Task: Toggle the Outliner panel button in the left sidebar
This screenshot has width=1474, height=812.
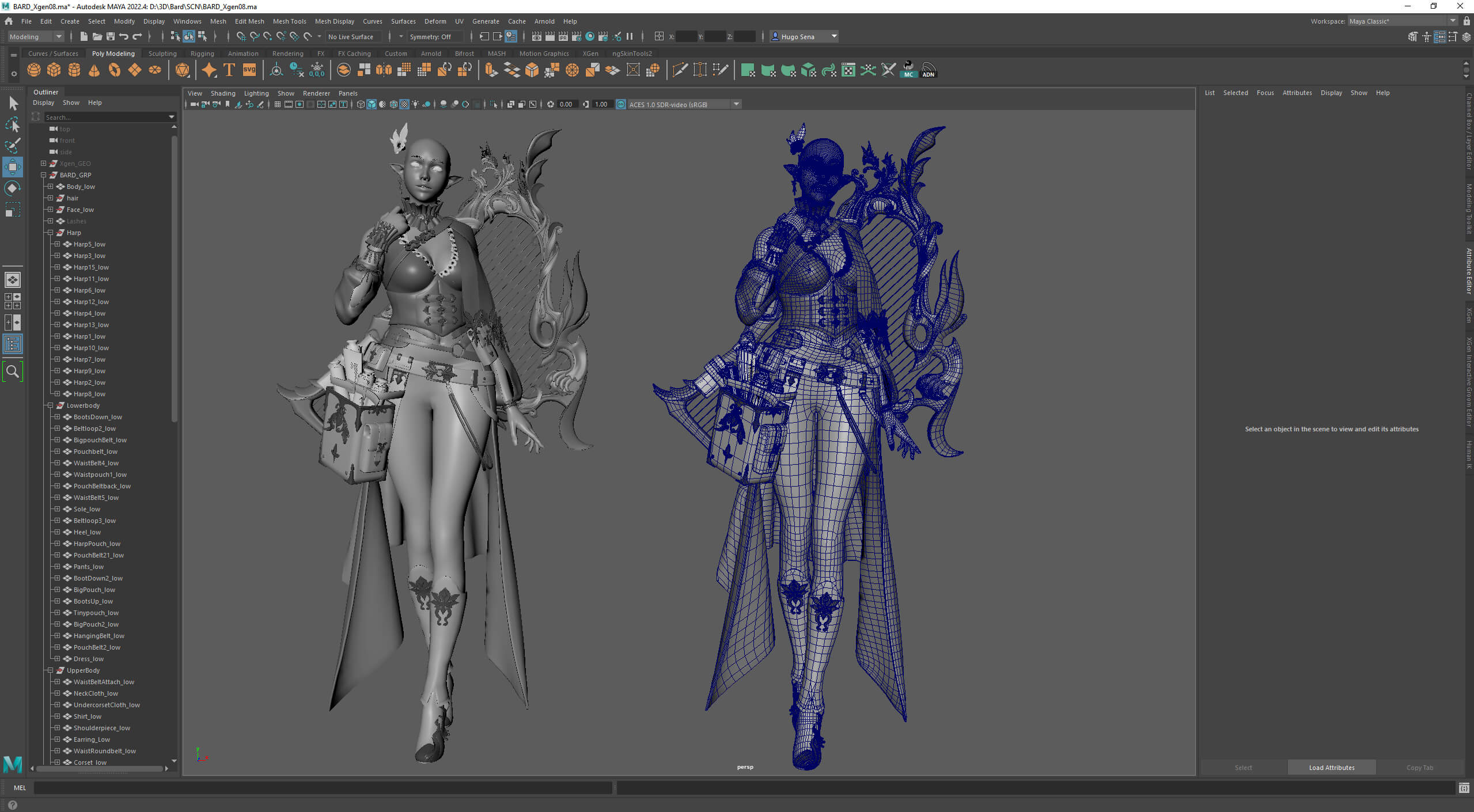Action: 12,344
